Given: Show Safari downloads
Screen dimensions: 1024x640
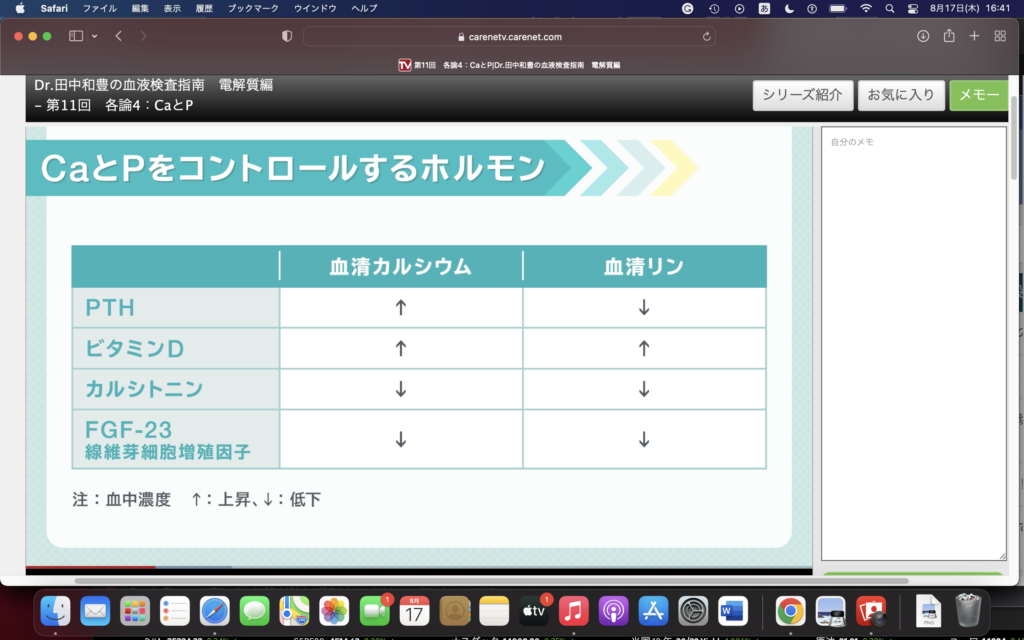Looking at the screenshot, I should pyautogui.click(x=923, y=36).
